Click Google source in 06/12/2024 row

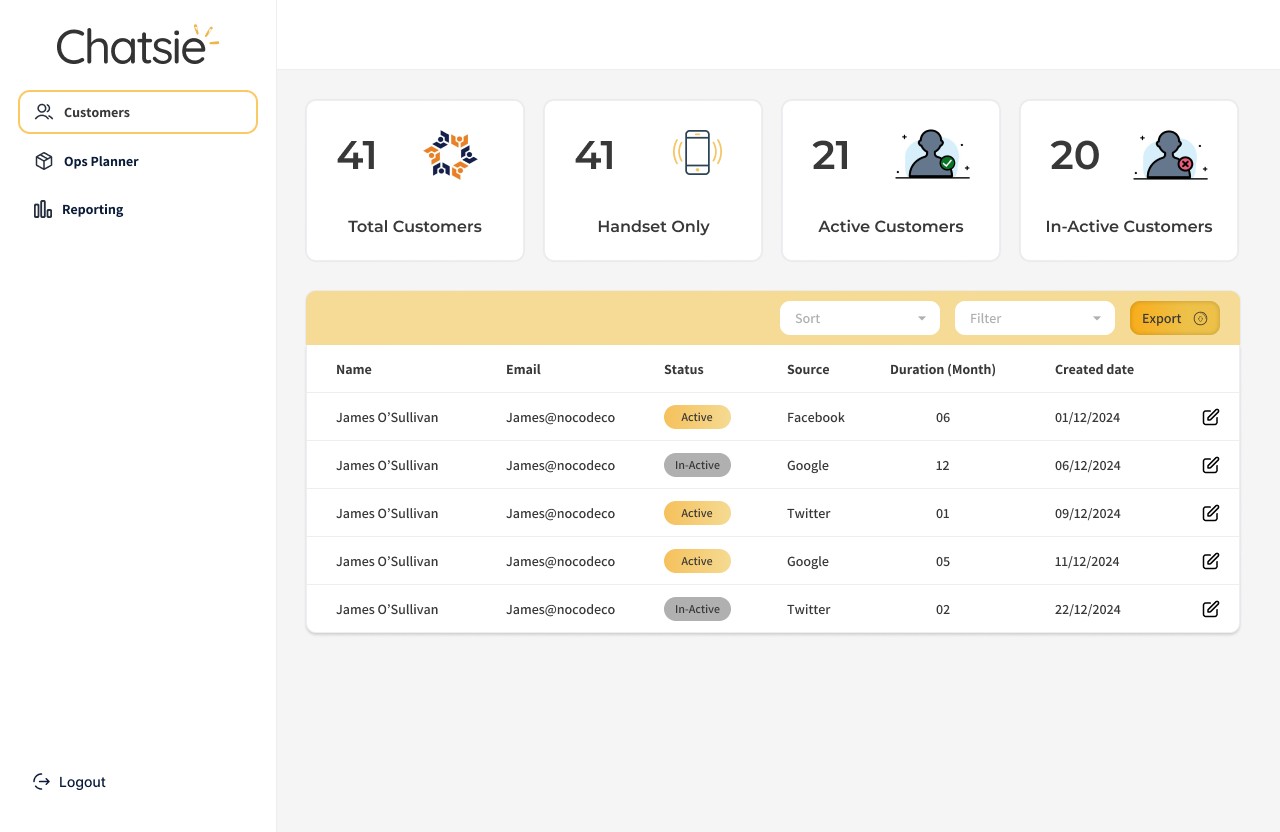(x=808, y=465)
